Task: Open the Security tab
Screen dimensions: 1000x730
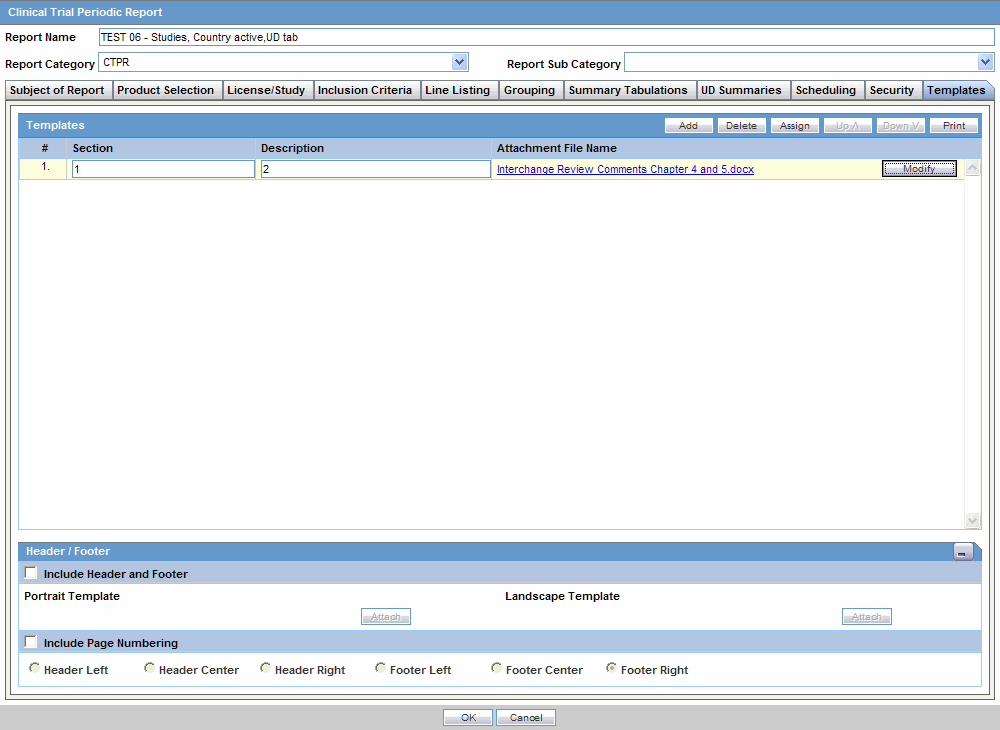Action: pos(892,89)
